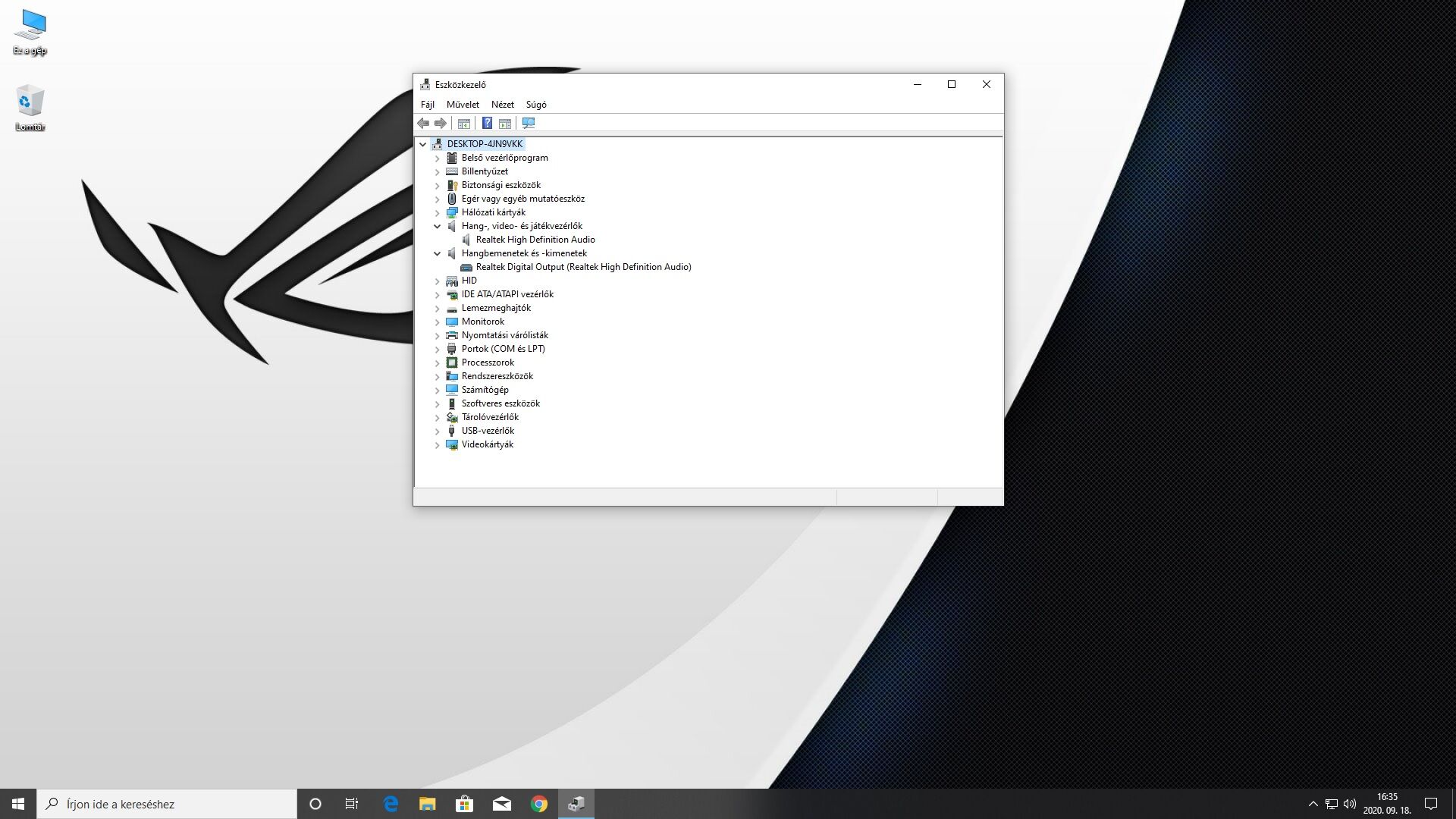Image resolution: width=1456 pixels, height=819 pixels.
Task: Launch Microsoft Edge from taskbar
Action: coord(391,804)
